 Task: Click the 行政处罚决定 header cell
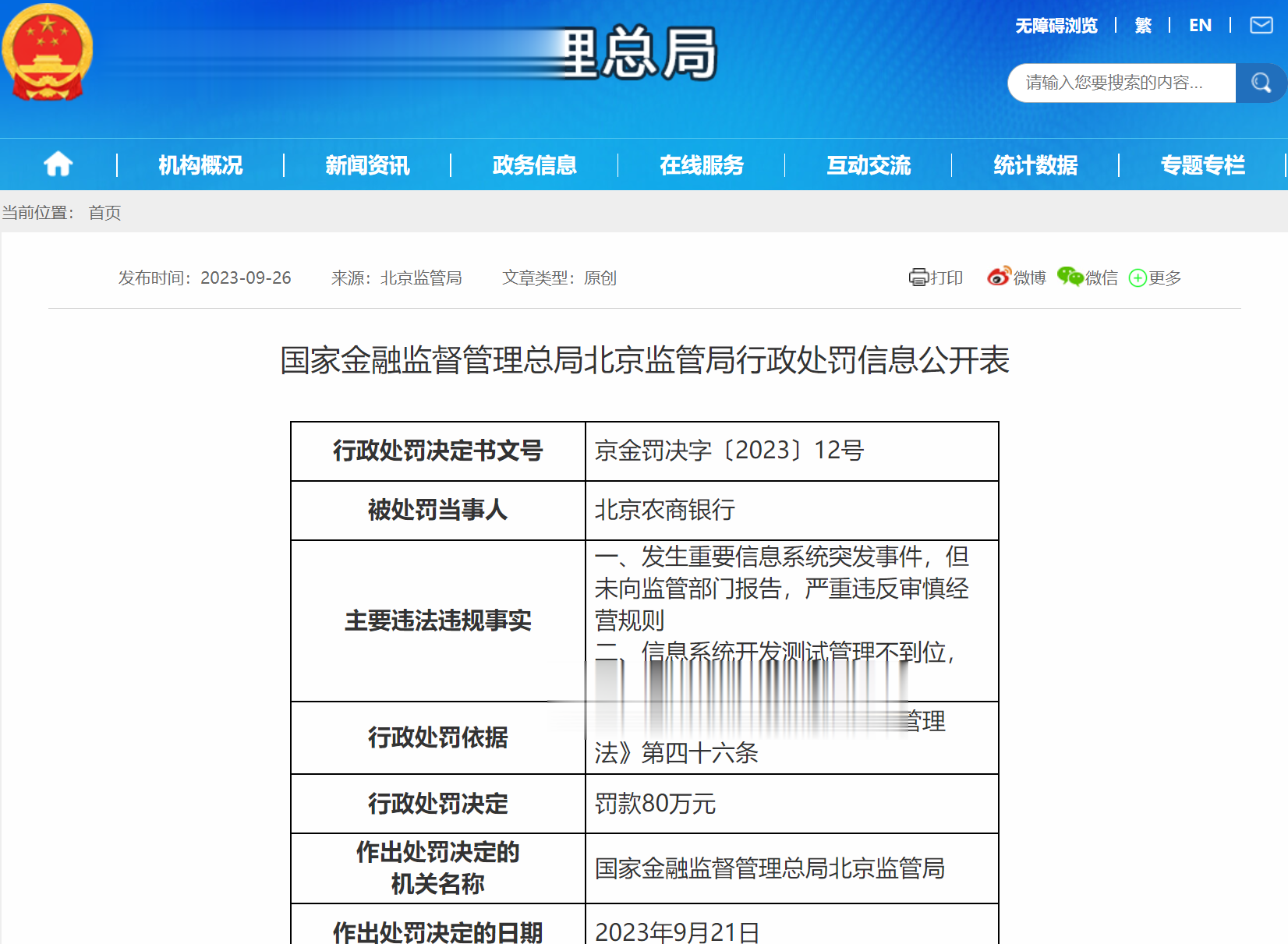(x=438, y=803)
